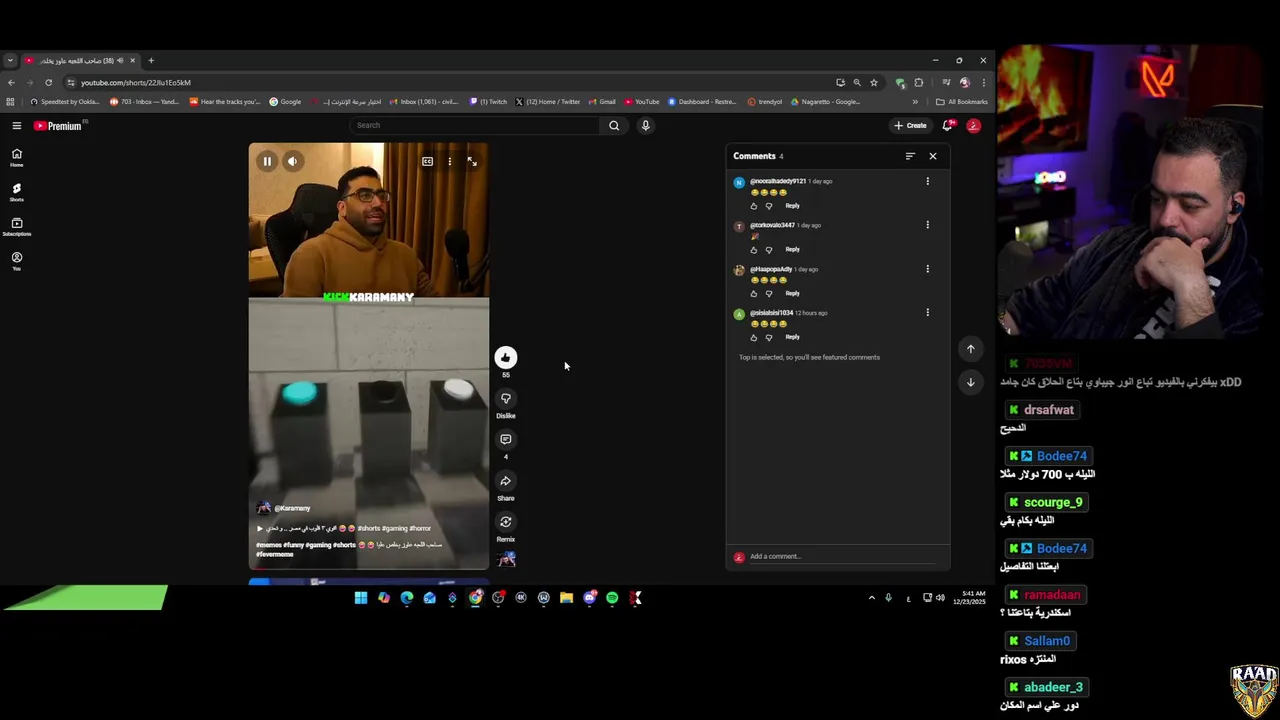
Task: Like the @HaapopaAdly comment
Action: point(754,294)
